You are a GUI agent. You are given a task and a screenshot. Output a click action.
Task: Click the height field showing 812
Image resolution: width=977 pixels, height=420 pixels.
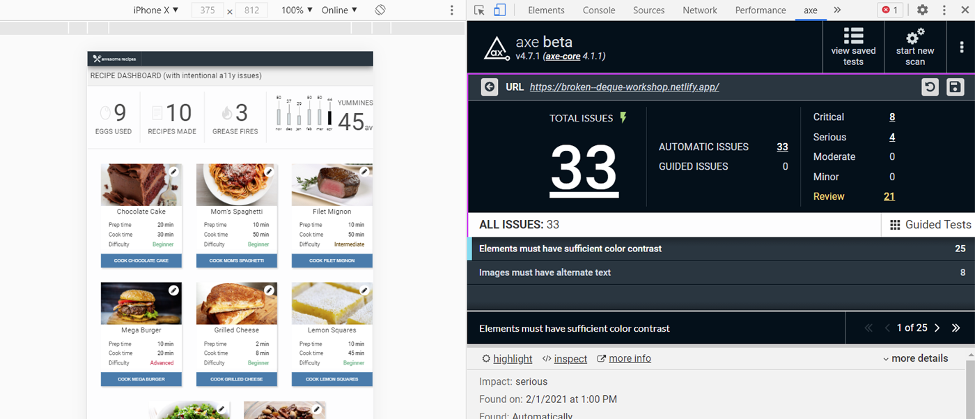pos(252,10)
